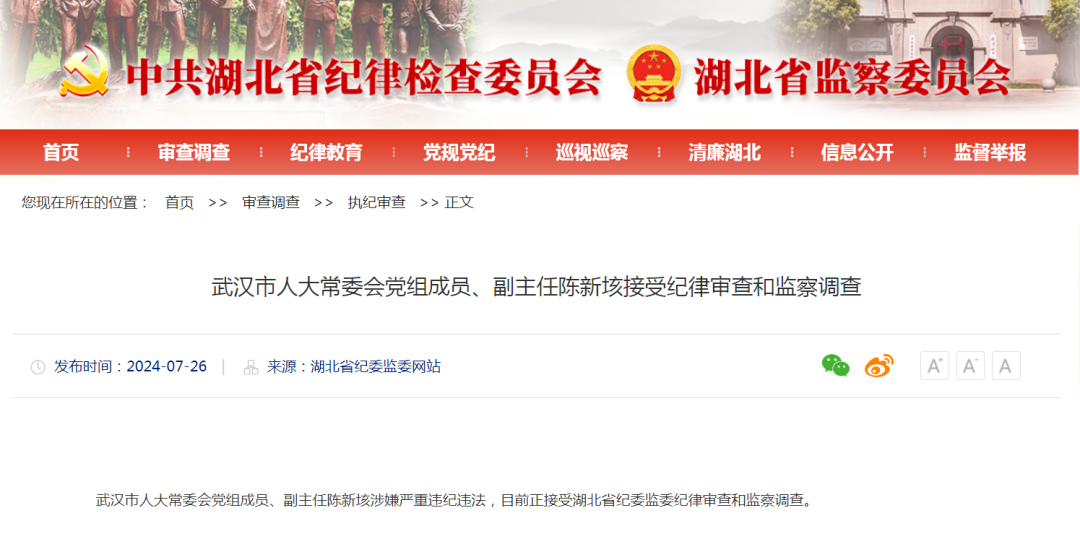Image resolution: width=1080 pixels, height=547 pixels.
Task: Click the source icon beside 来源
Action: click(251, 367)
